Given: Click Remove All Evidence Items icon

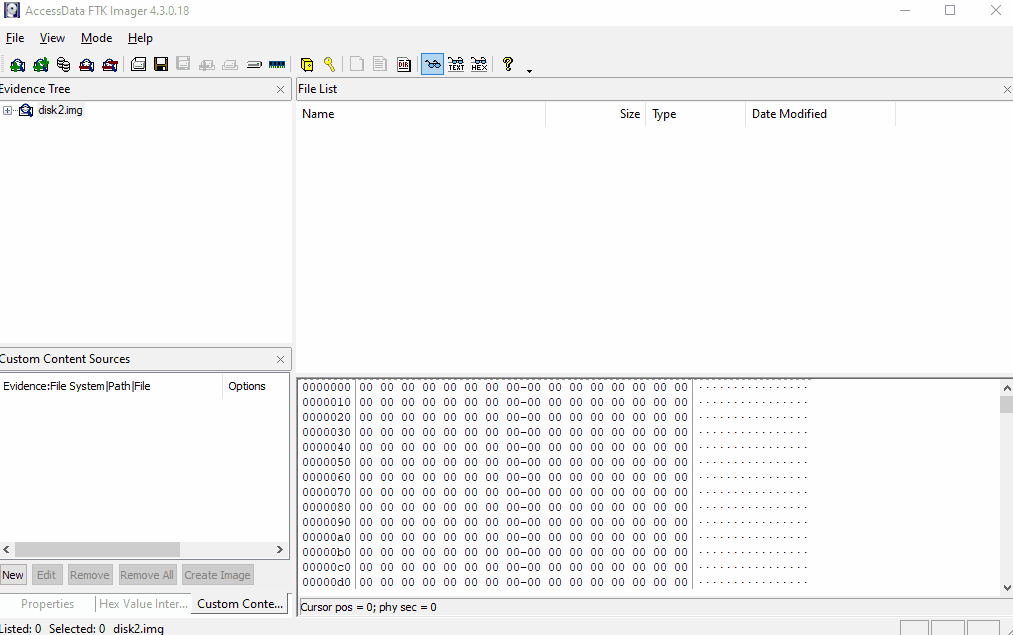Looking at the screenshot, I should (110, 65).
